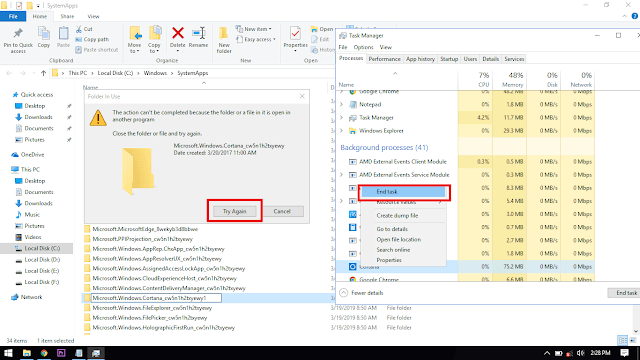Open Google Chrome from taskbar
640x360 pixels.
click(x=44, y=353)
